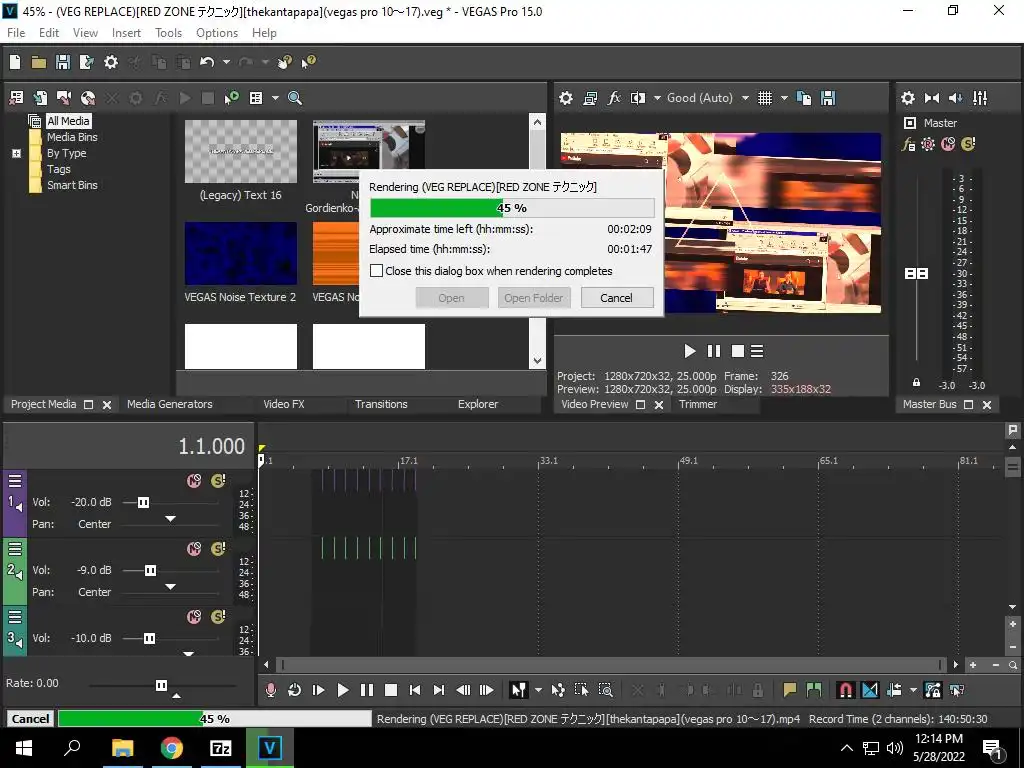Switch to the Trimmer tab

(697, 404)
